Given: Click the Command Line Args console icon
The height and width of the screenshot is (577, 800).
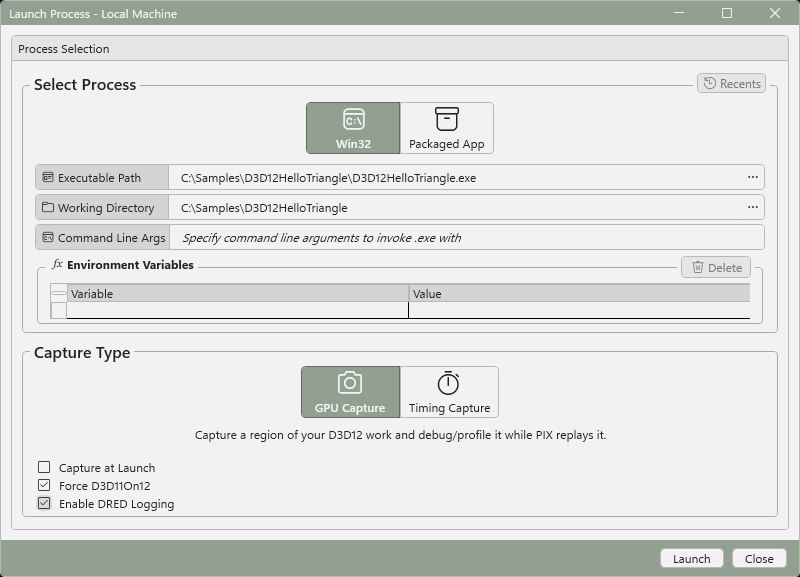Looking at the screenshot, I should 47,237.
